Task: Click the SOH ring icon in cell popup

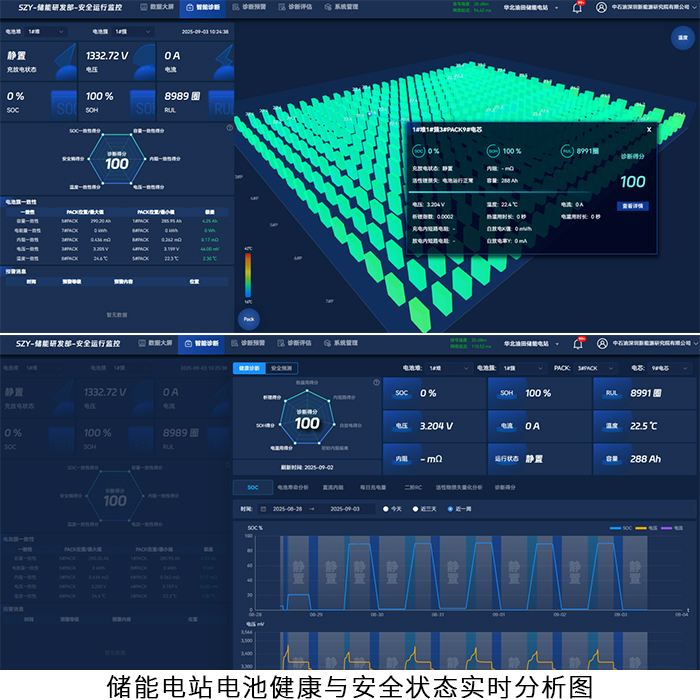Action: (493, 151)
